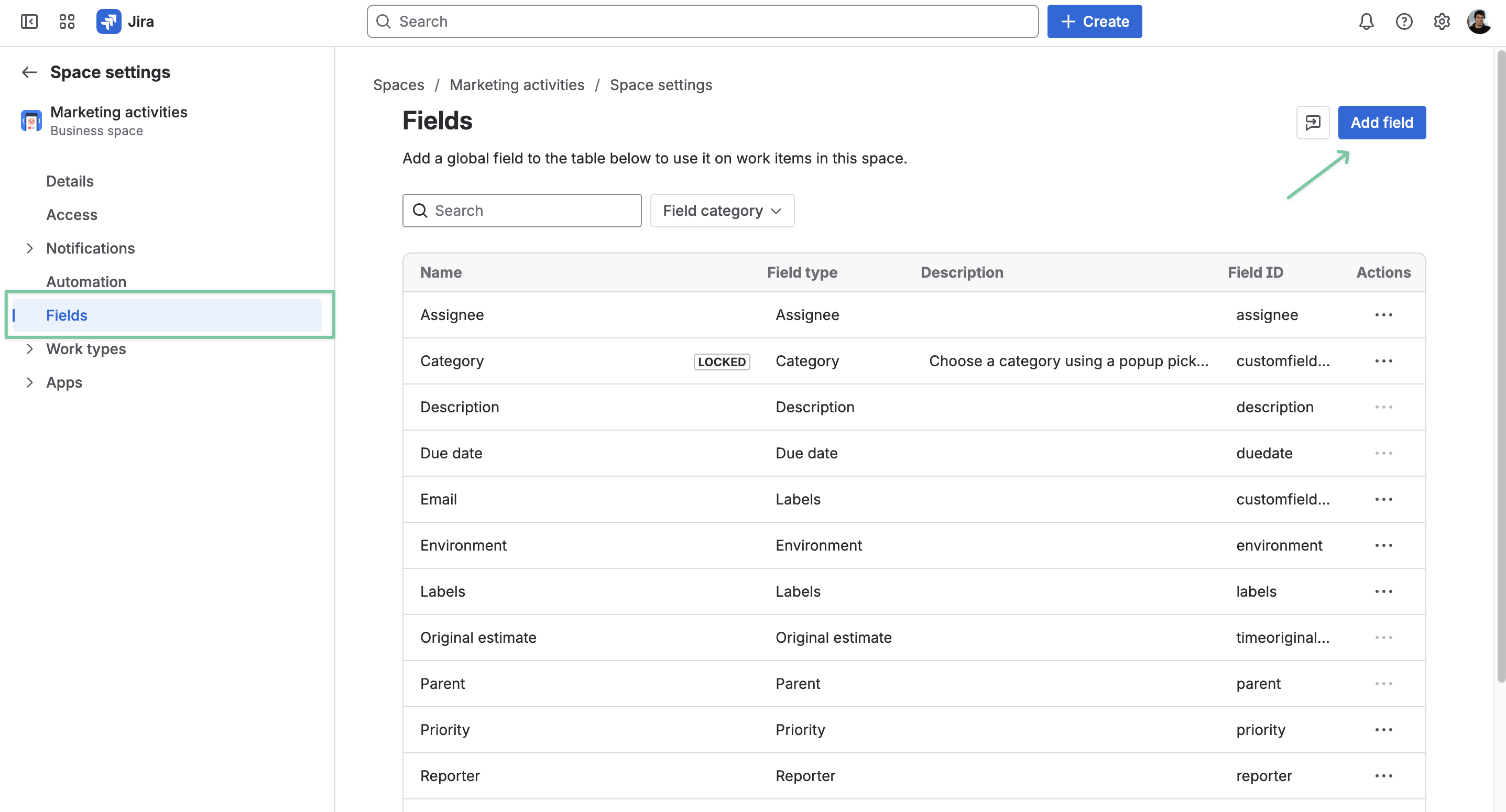Open the notifications bell
Image resolution: width=1506 pixels, height=812 pixels.
pyautogui.click(x=1366, y=21)
